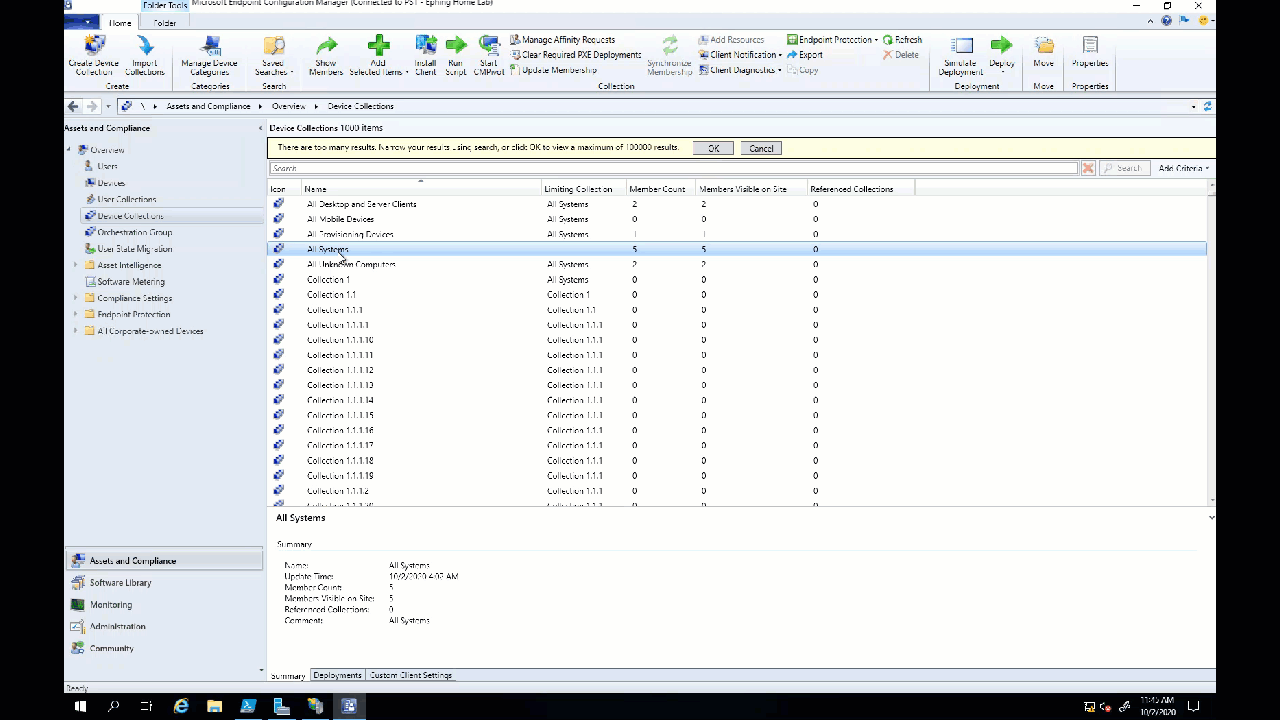
Task: Click the navigation Back arrow
Action: (73, 106)
